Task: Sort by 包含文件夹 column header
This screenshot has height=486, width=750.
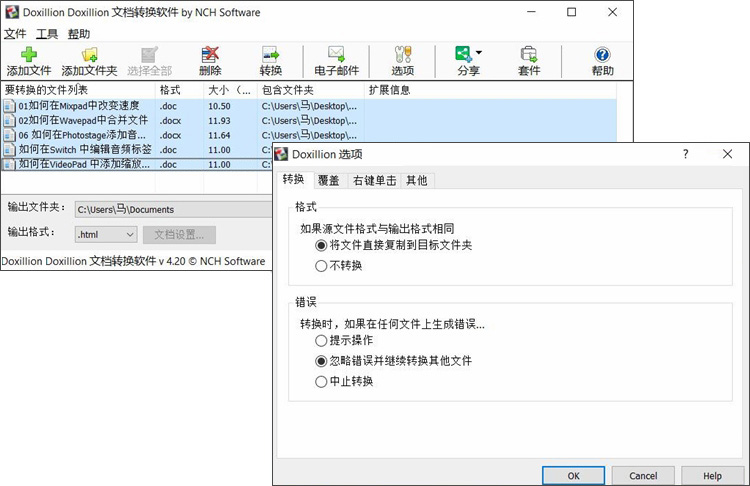Action: point(311,90)
